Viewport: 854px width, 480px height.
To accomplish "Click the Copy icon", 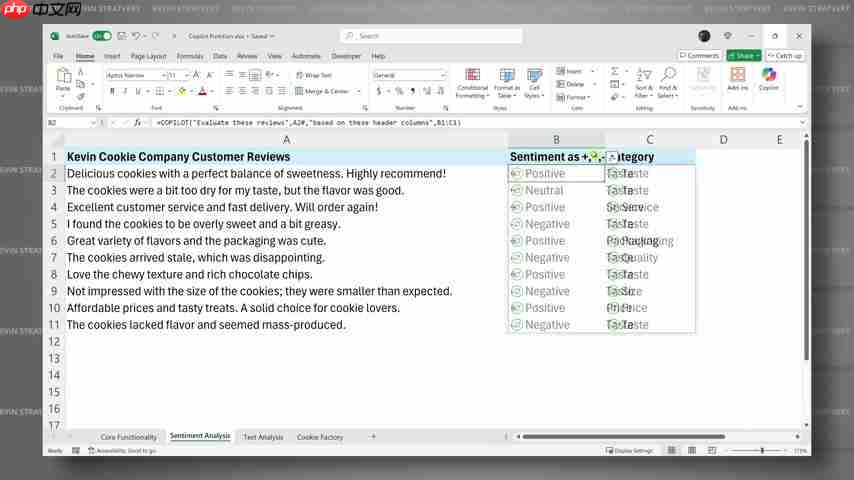I will (81, 84).
